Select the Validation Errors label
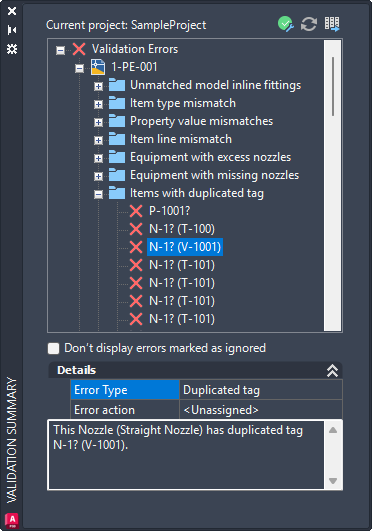The image size is (372, 531). coord(135,49)
